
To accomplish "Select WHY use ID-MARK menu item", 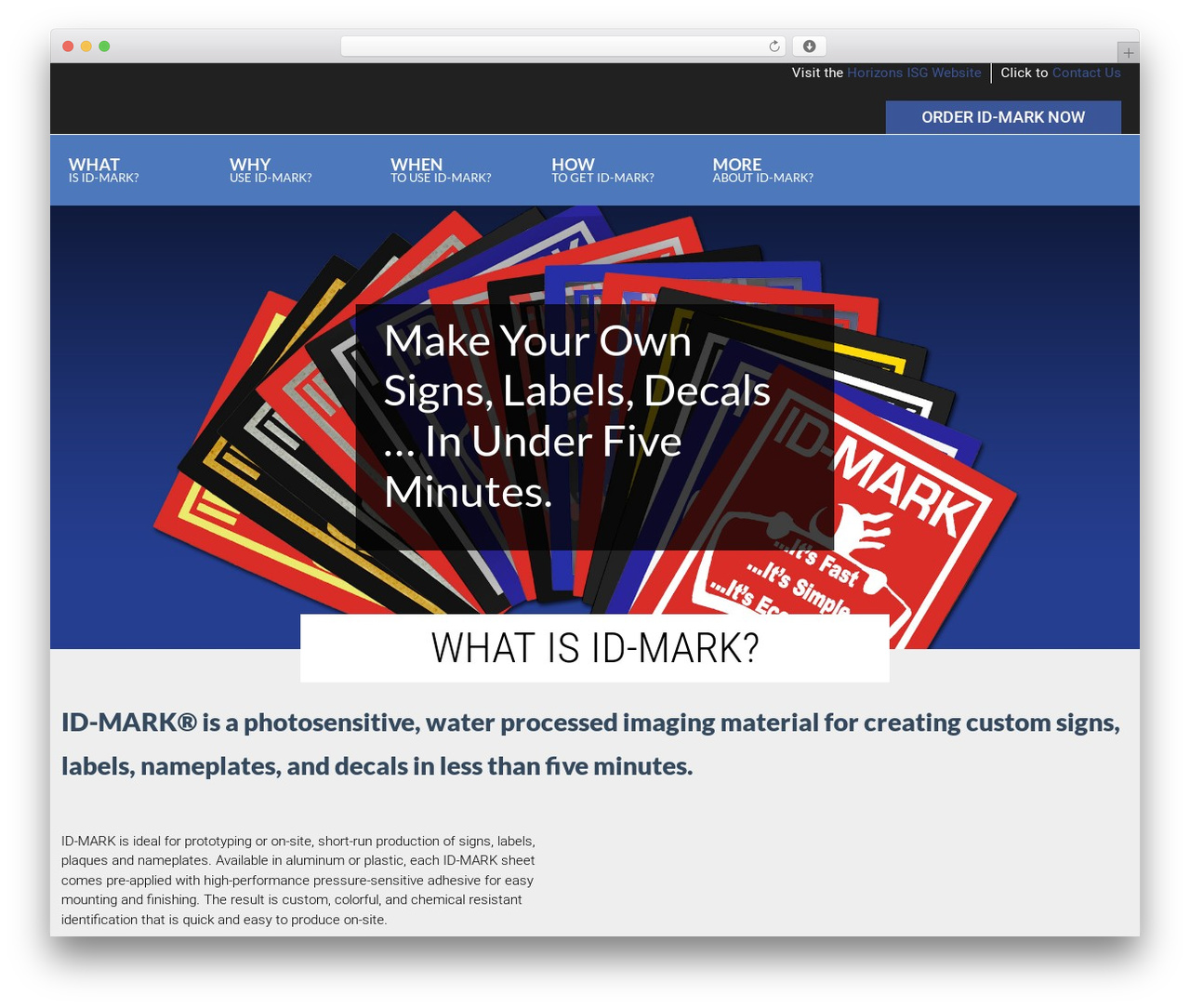I will click(x=271, y=170).
